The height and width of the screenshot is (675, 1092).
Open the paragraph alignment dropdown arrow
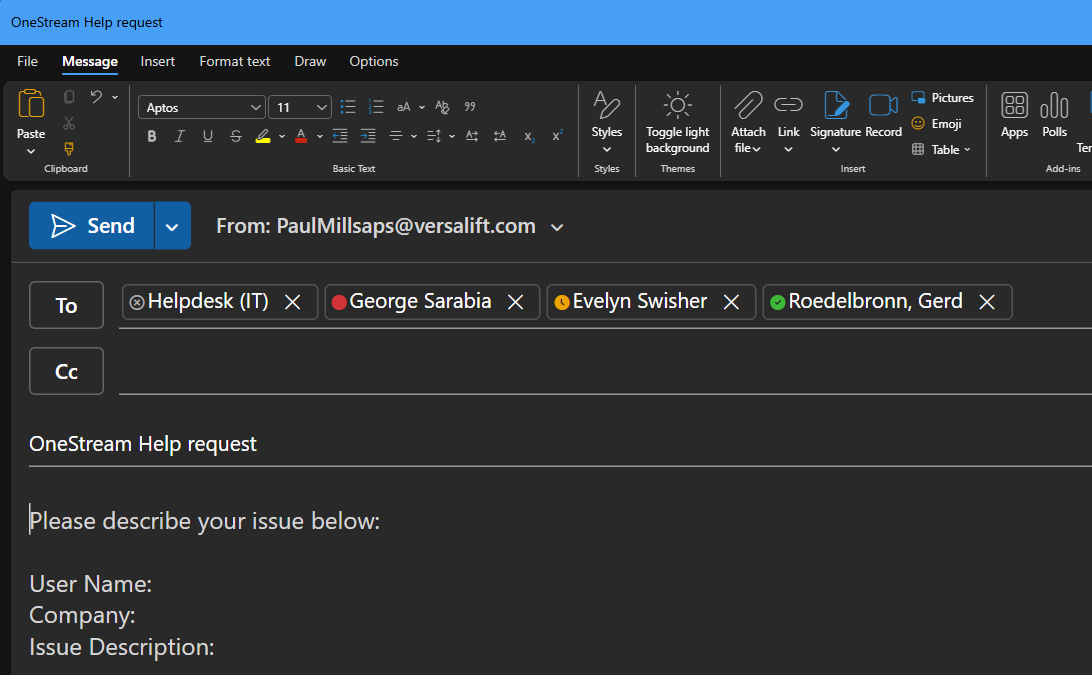pyautogui.click(x=414, y=137)
